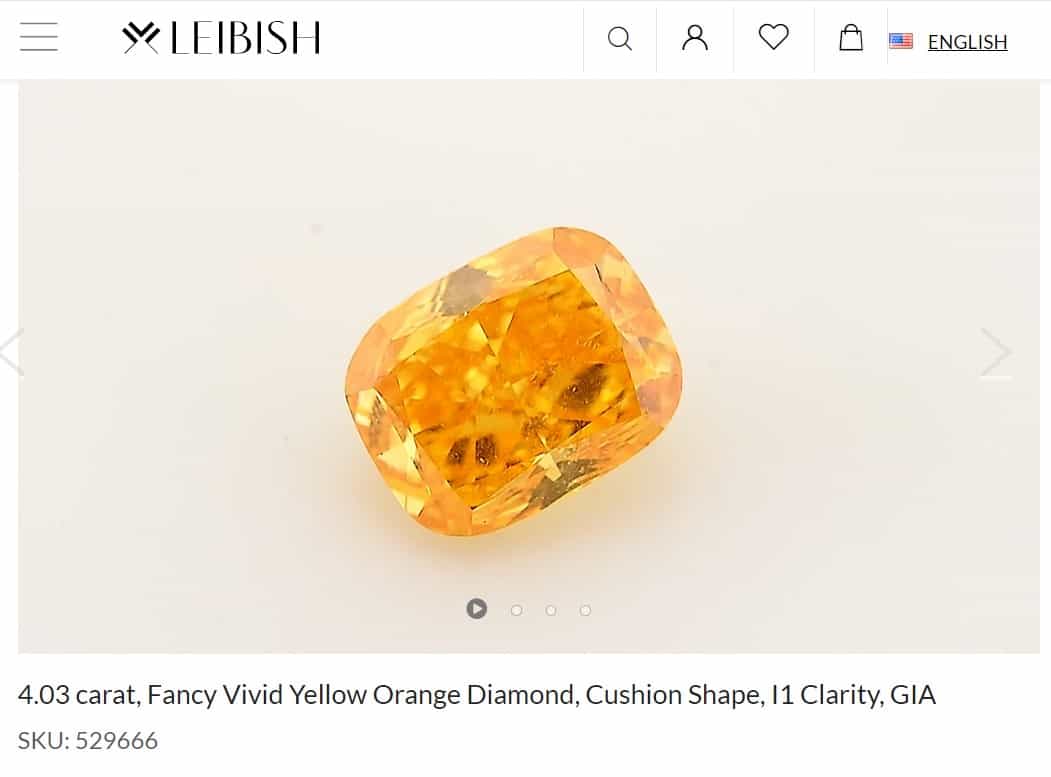The height and width of the screenshot is (777, 1051).
Task: Click the US flag icon
Action: tap(901, 41)
